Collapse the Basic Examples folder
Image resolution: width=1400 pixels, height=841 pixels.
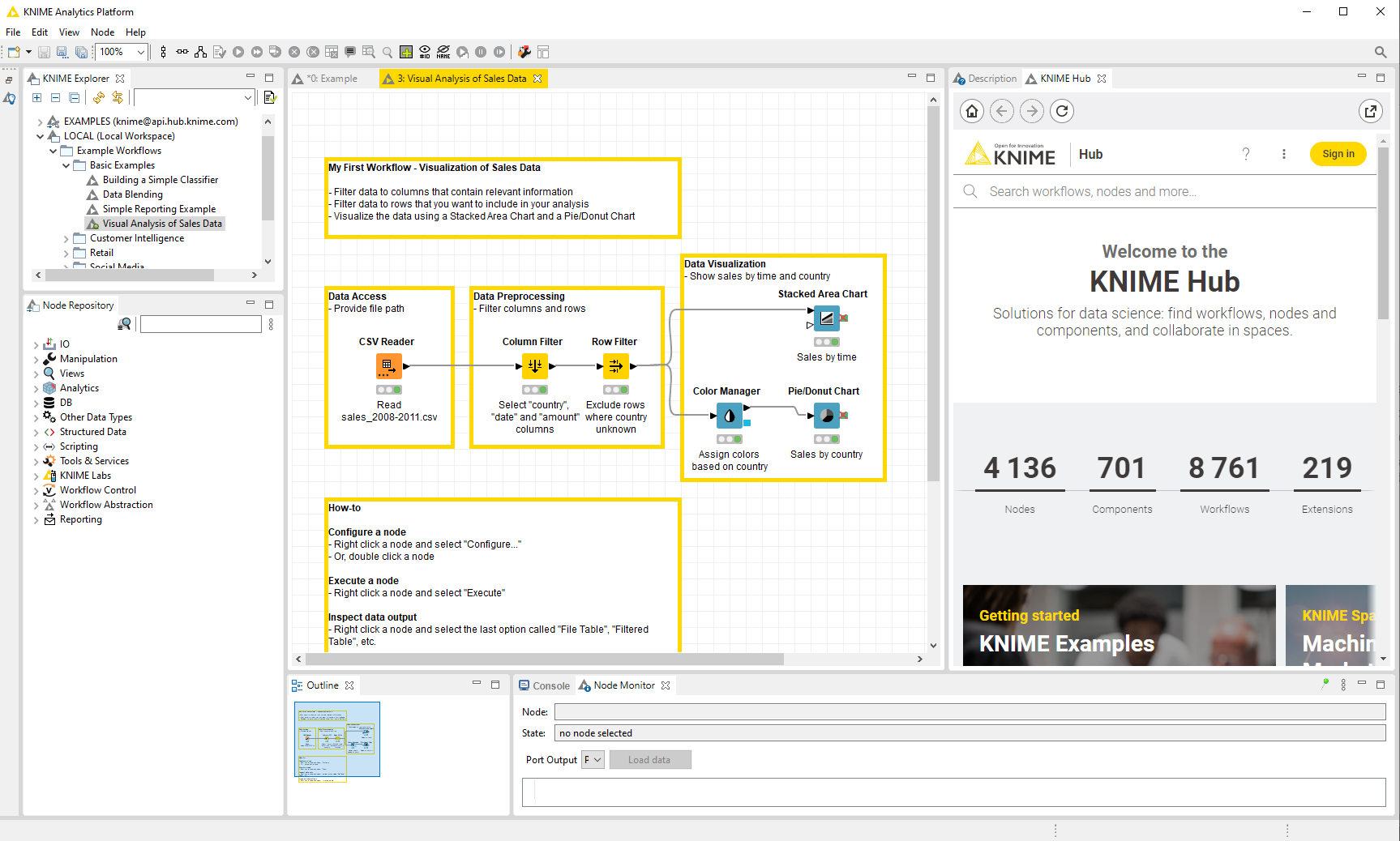coord(66,165)
